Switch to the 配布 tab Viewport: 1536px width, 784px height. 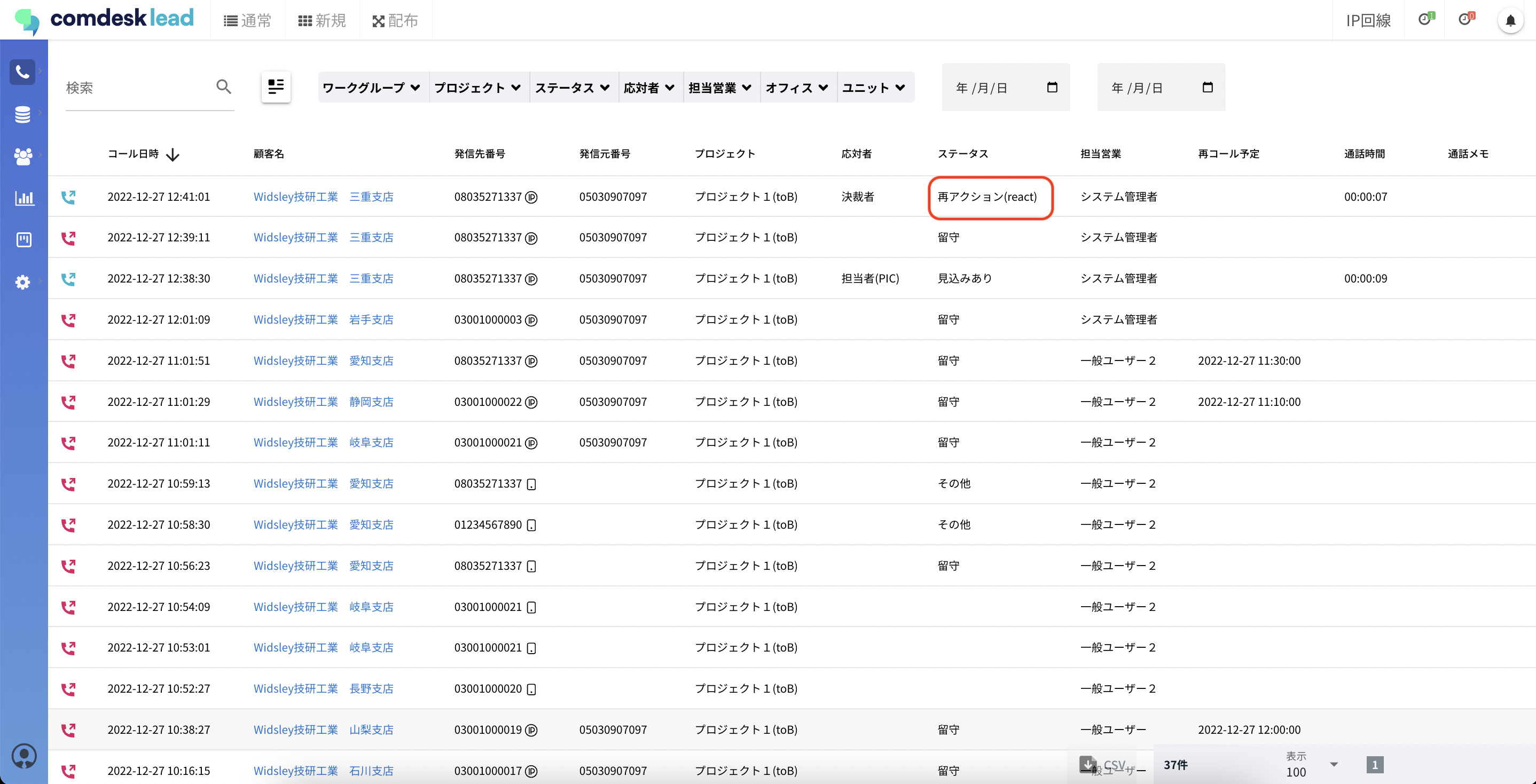[395, 21]
